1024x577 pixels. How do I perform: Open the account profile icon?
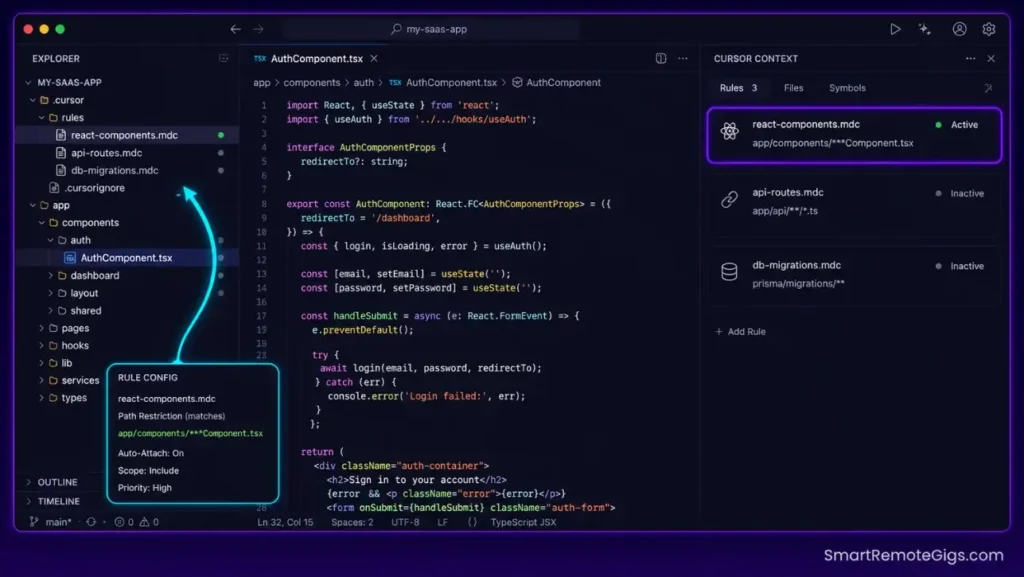click(x=959, y=29)
